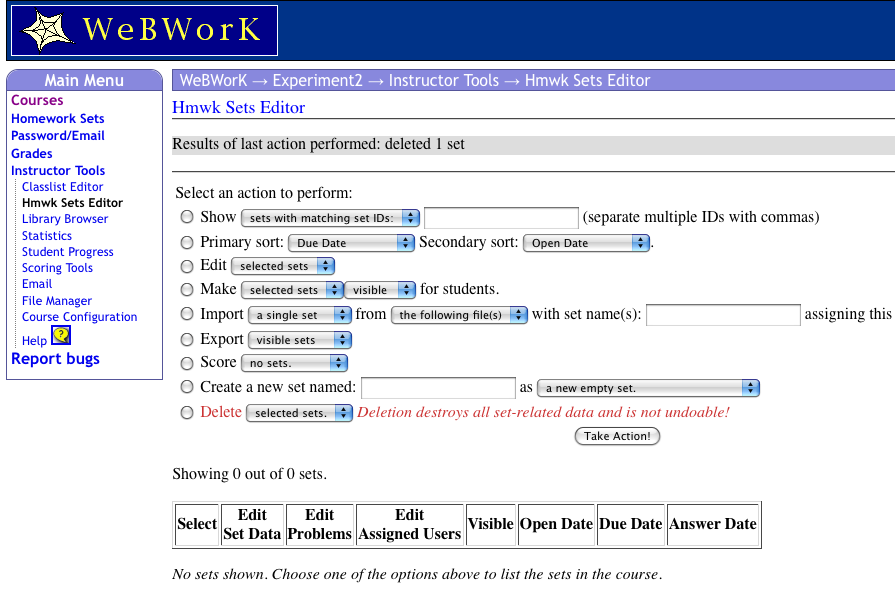This screenshot has width=895, height=594.
Task: Select the Delete radio button
Action: tap(187, 413)
